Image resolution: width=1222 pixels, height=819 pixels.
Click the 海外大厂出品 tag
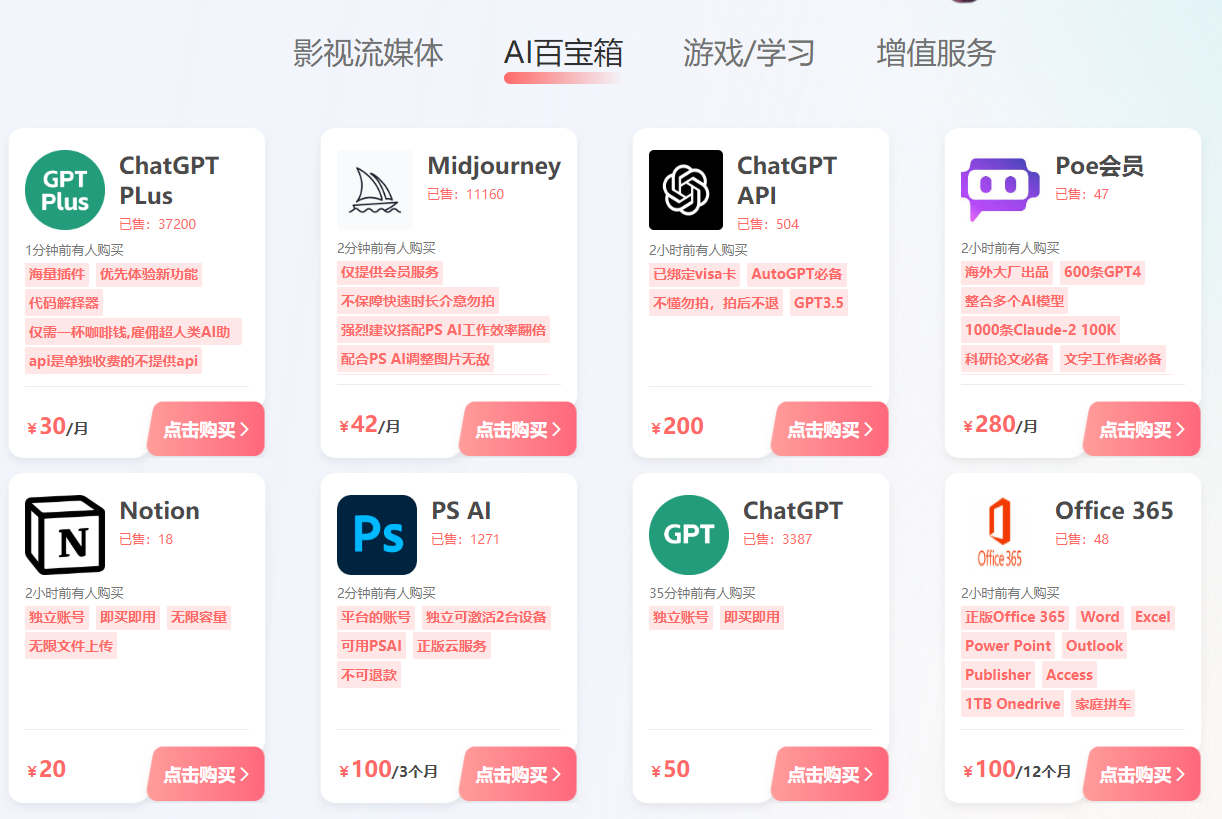(x=1007, y=272)
